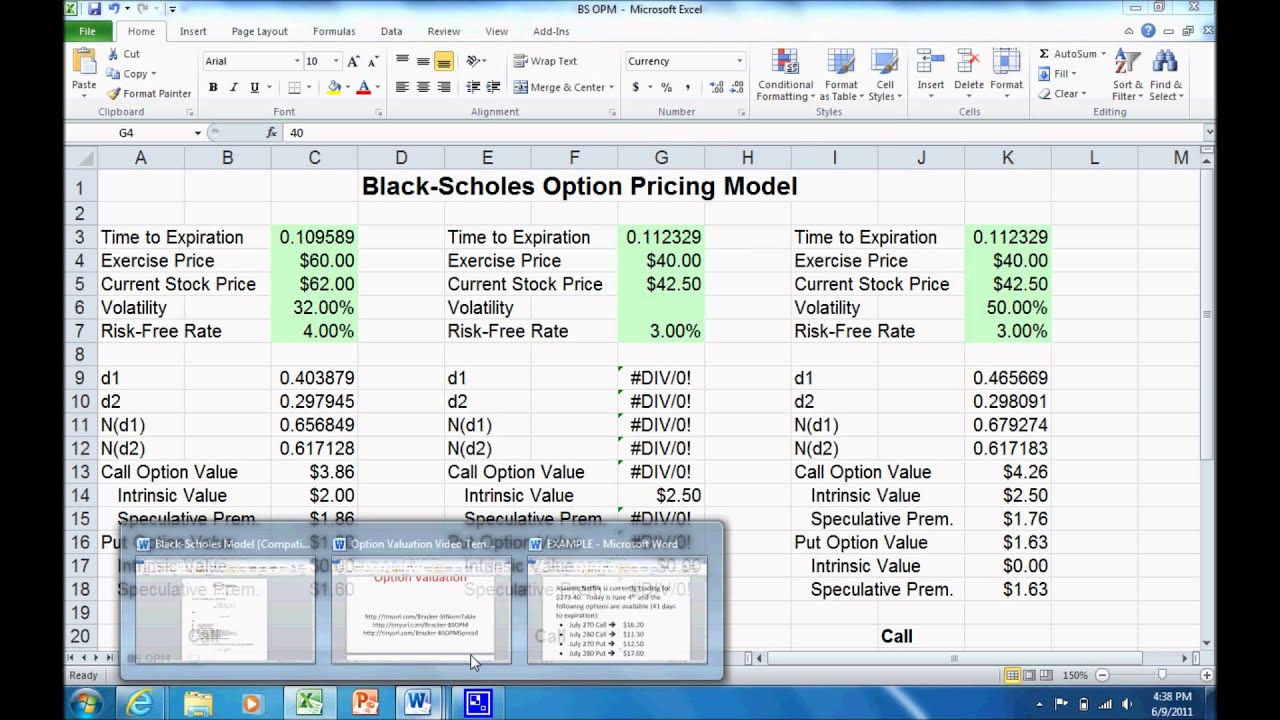Screen dimensions: 1280x720
Task: Apply the Fill Color bucket
Action: point(334,87)
